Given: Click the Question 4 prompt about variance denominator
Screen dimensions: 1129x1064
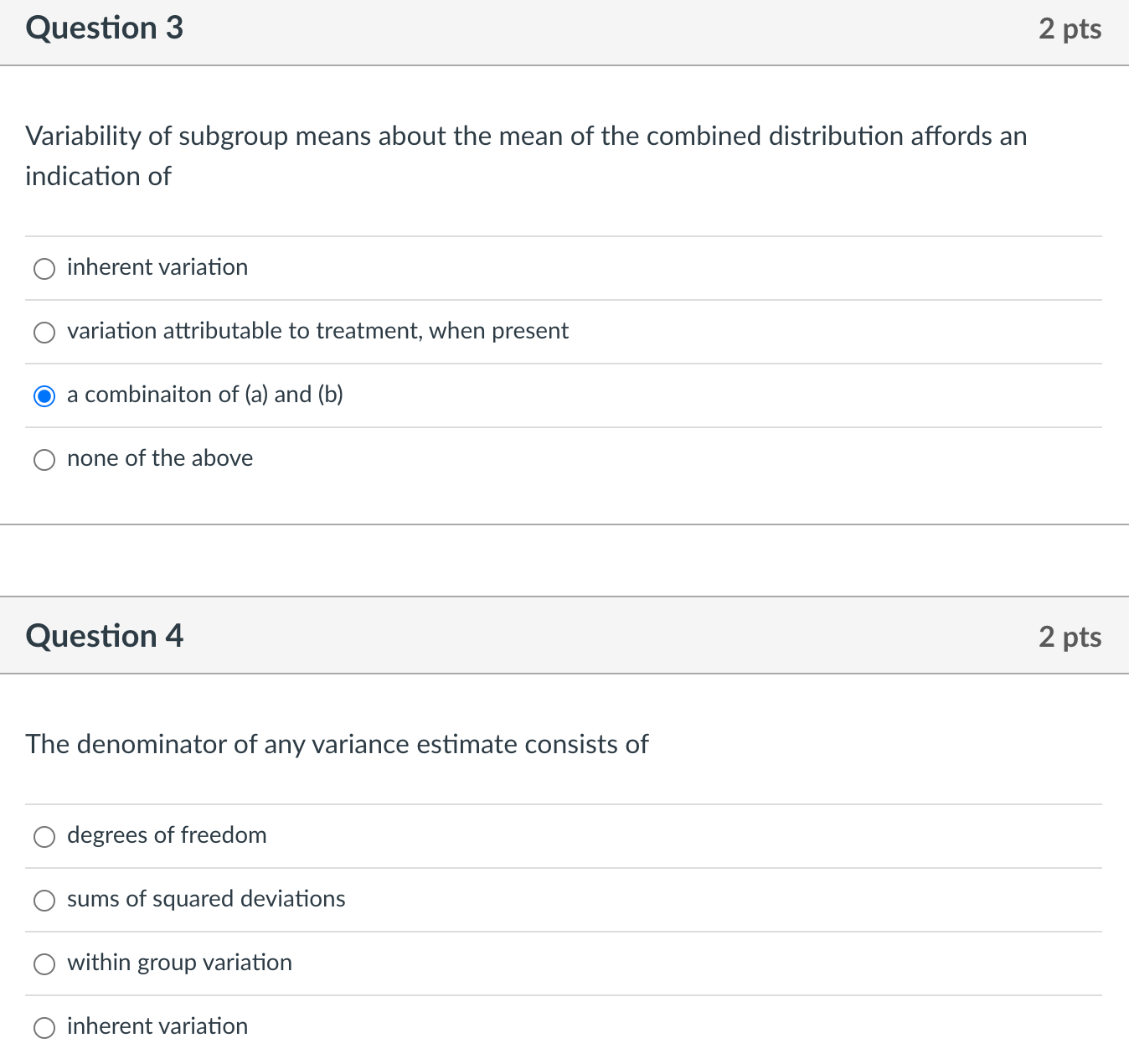Looking at the screenshot, I should pyautogui.click(x=337, y=744).
